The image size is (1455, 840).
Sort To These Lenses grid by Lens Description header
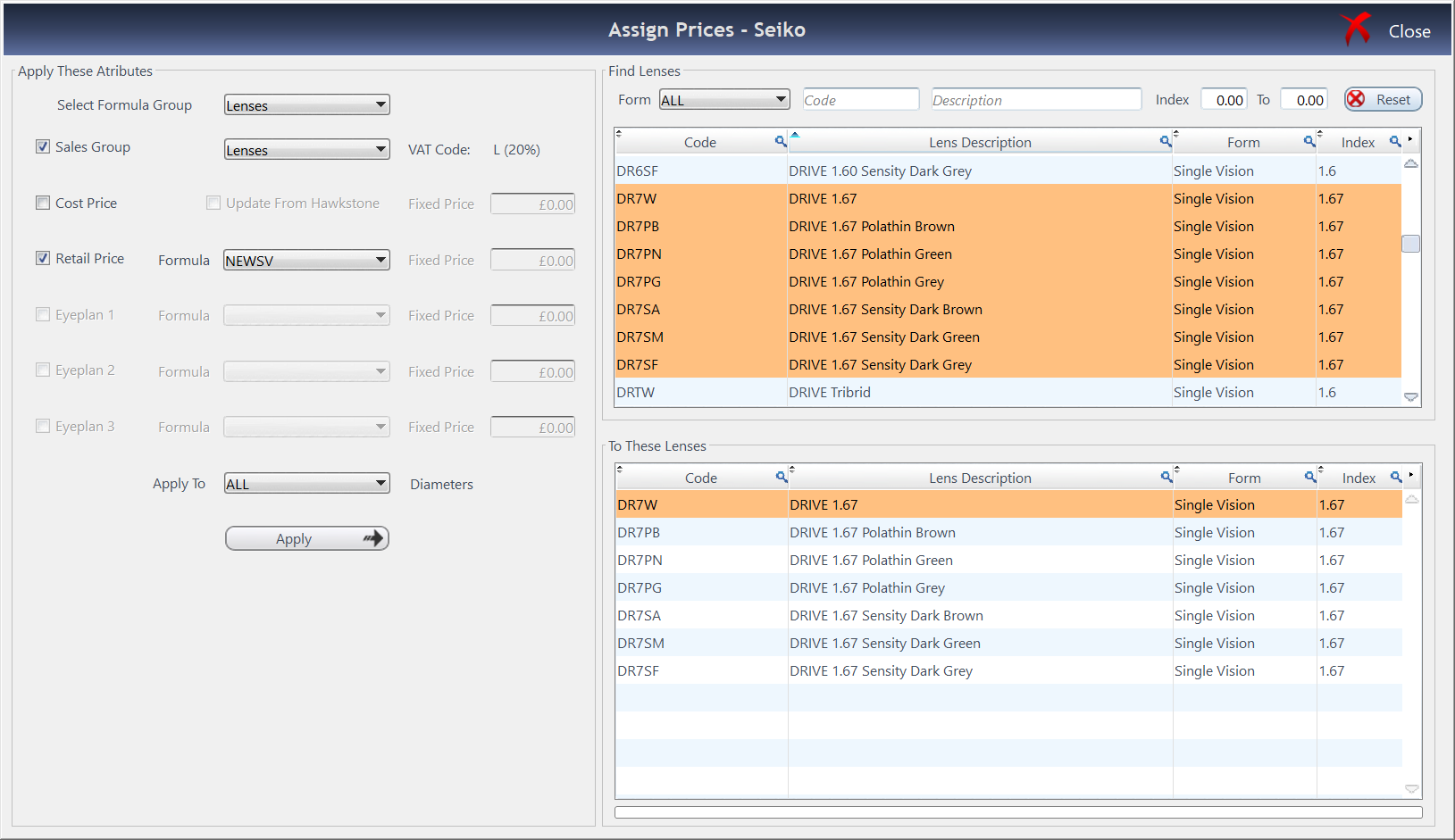point(980,478)
